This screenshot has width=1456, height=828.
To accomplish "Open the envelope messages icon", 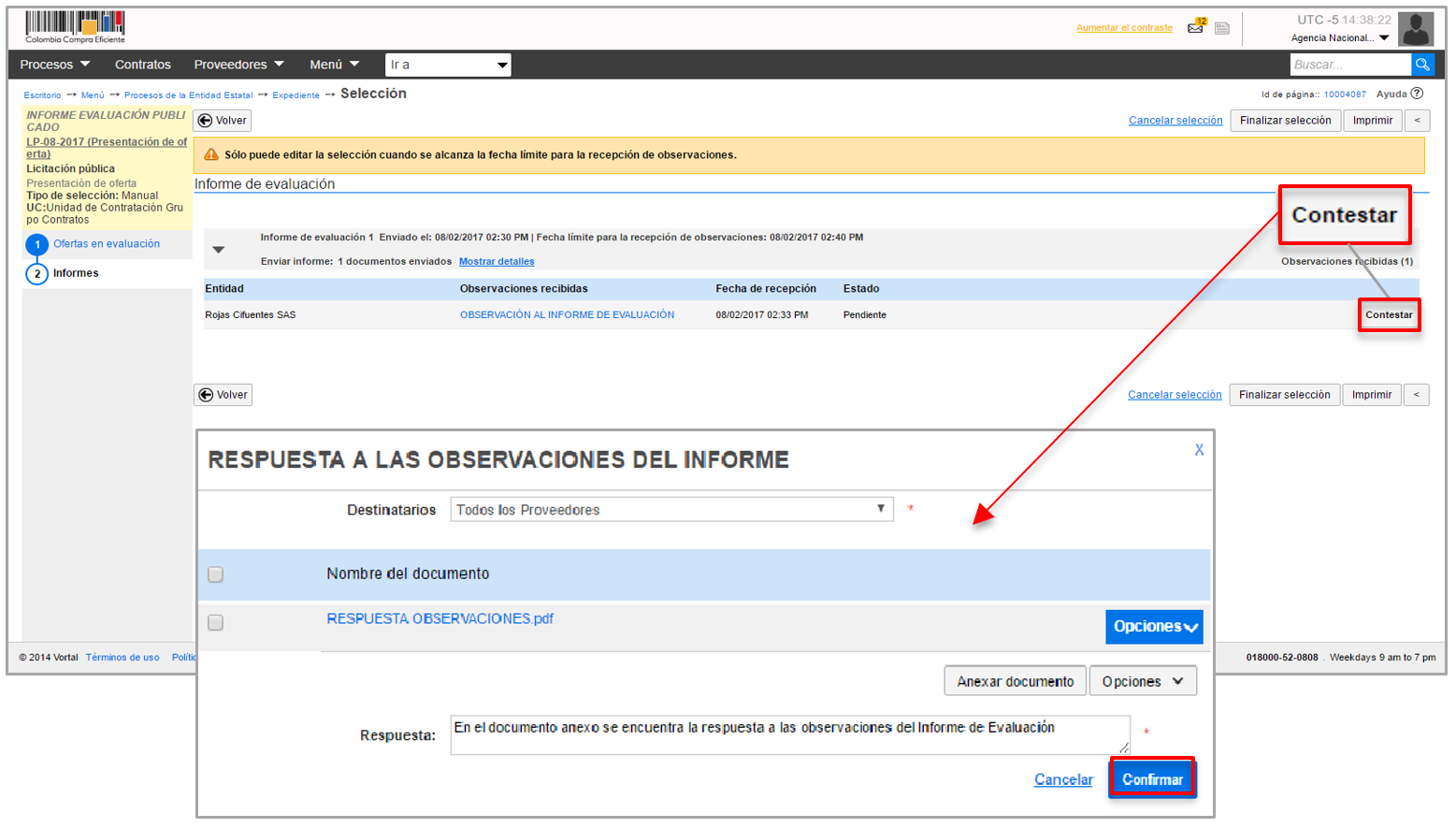I will click(1195, 27).
